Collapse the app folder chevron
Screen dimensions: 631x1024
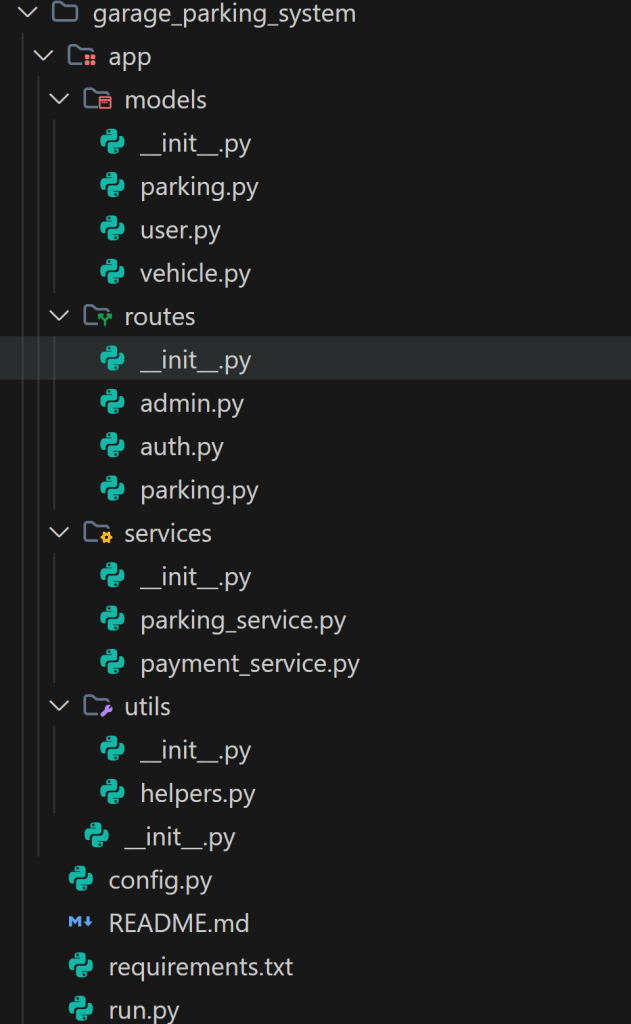43,57
